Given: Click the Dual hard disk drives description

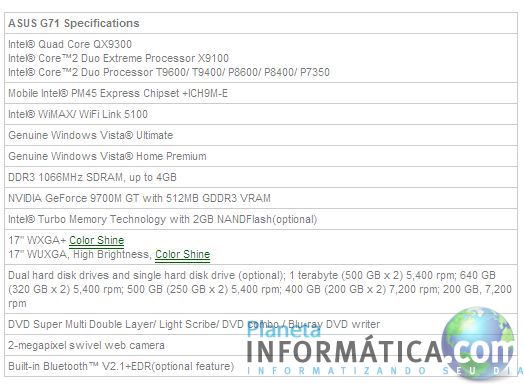Looking at the screenshot, I should tap(260, 289).
